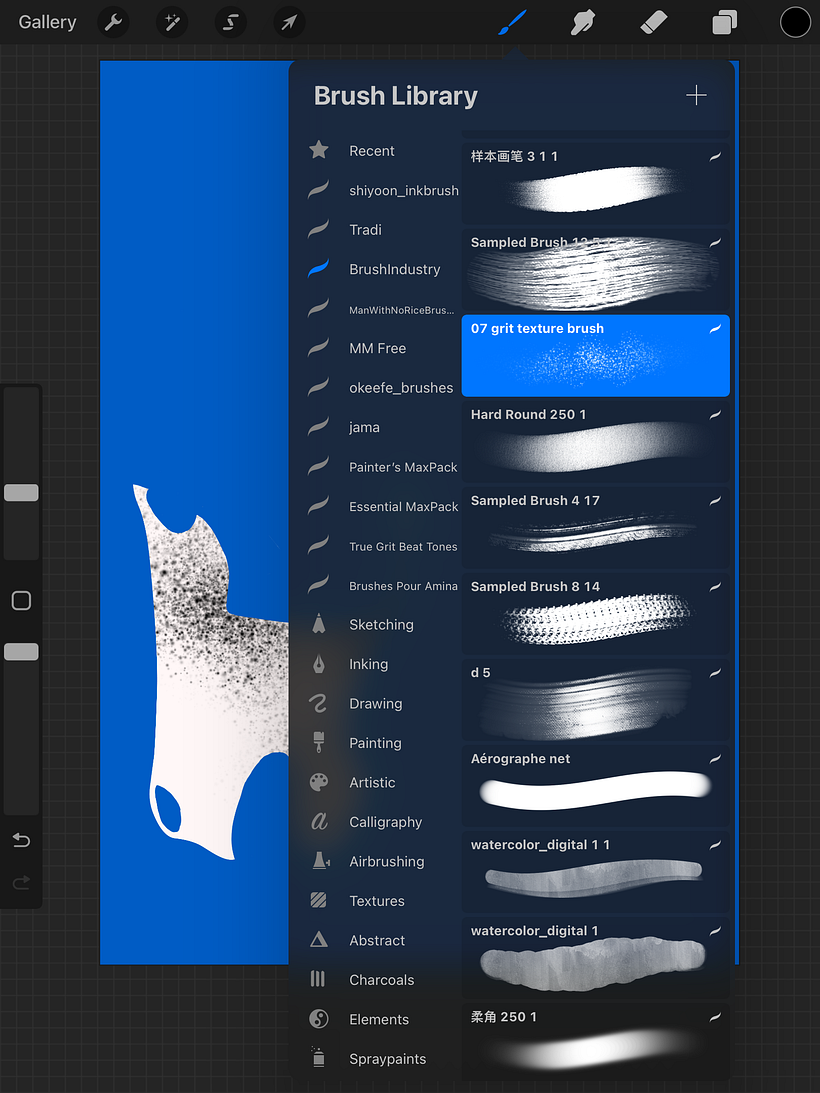Choose the 柔角 250 1 brush
This screenshot has height=1093, width=820.
(595, 1042)
